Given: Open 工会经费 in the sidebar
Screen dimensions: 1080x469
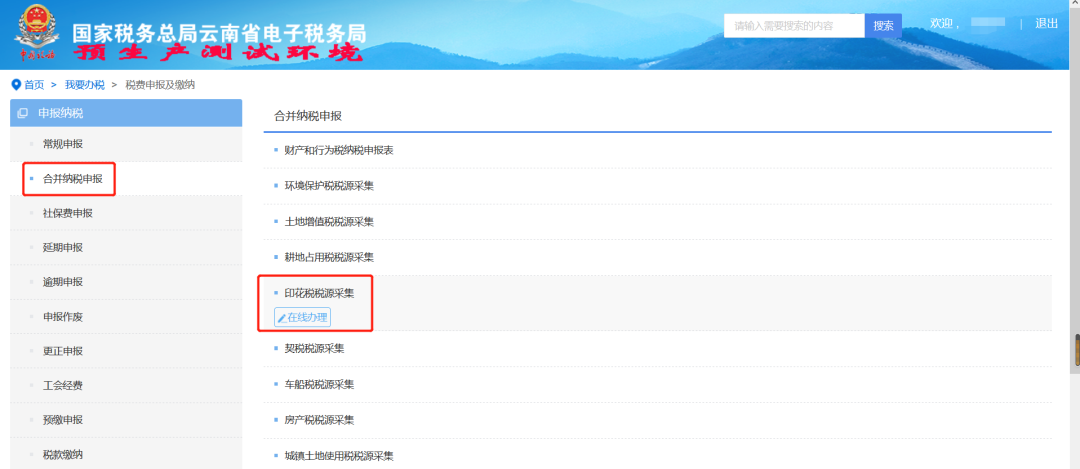Looking at the screenshot, I should tap(63, 386).
